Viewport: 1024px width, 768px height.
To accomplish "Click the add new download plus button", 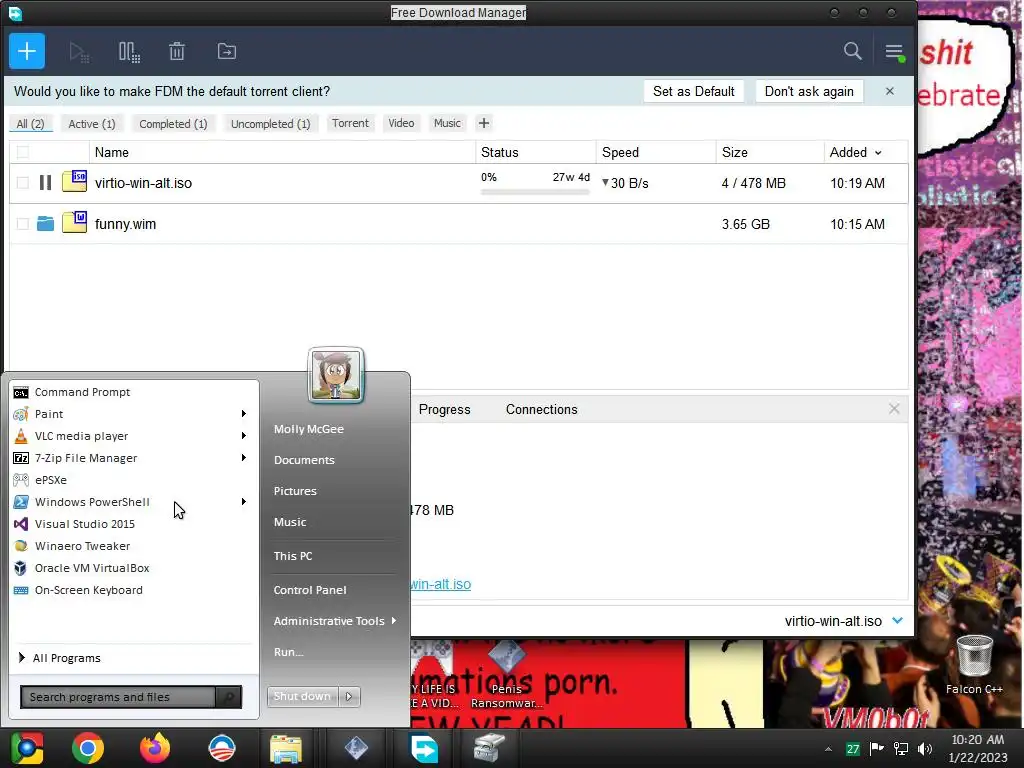I will pyautogui.click(x=27, y=51).
